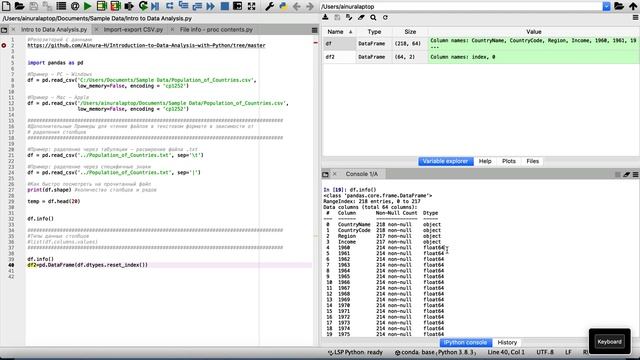
Task: Run cell and advance icon
Action: tap(115, 6)
